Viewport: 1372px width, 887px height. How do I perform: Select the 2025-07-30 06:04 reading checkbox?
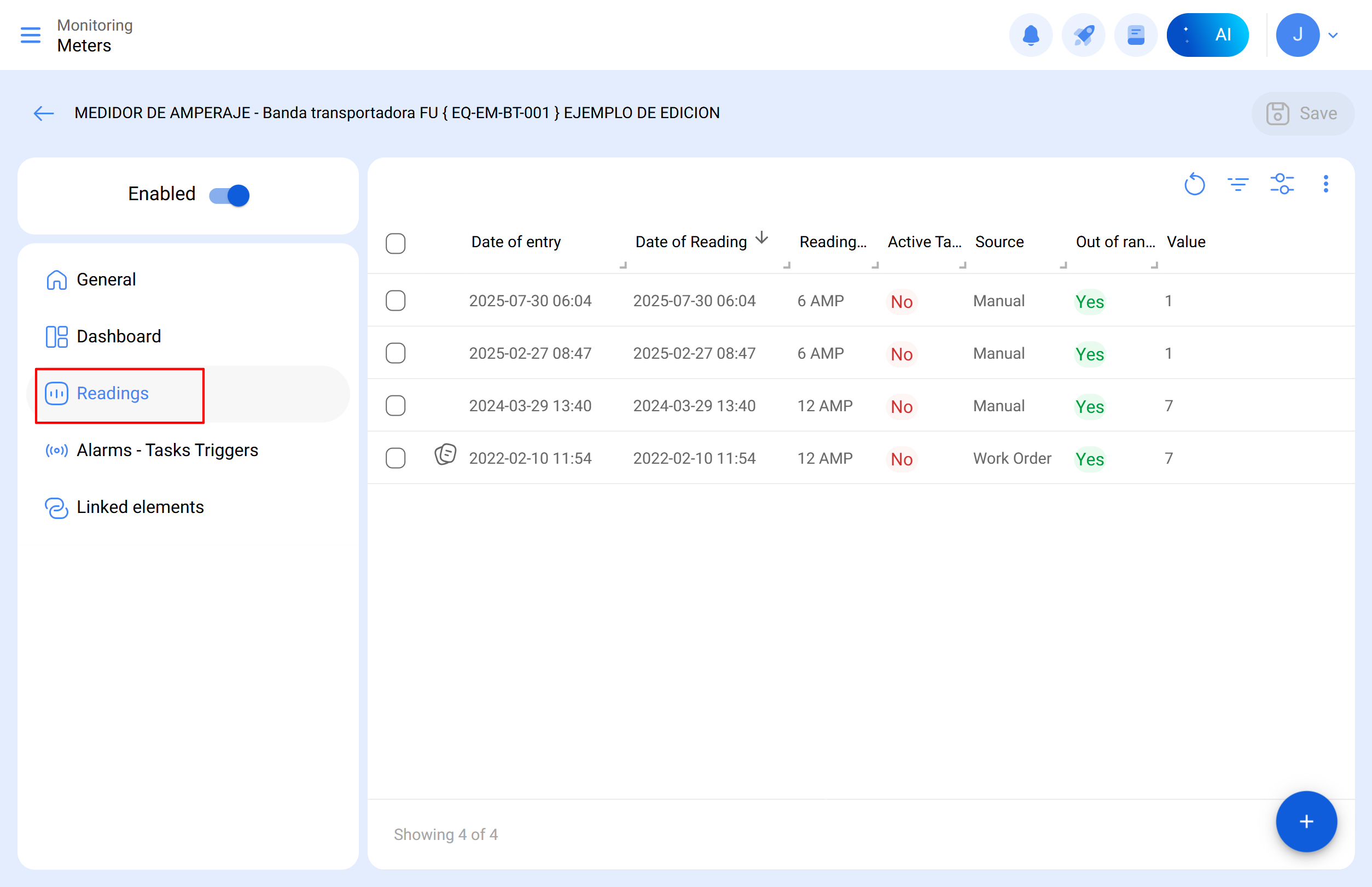pyautogui.click(x=396, y=301)
